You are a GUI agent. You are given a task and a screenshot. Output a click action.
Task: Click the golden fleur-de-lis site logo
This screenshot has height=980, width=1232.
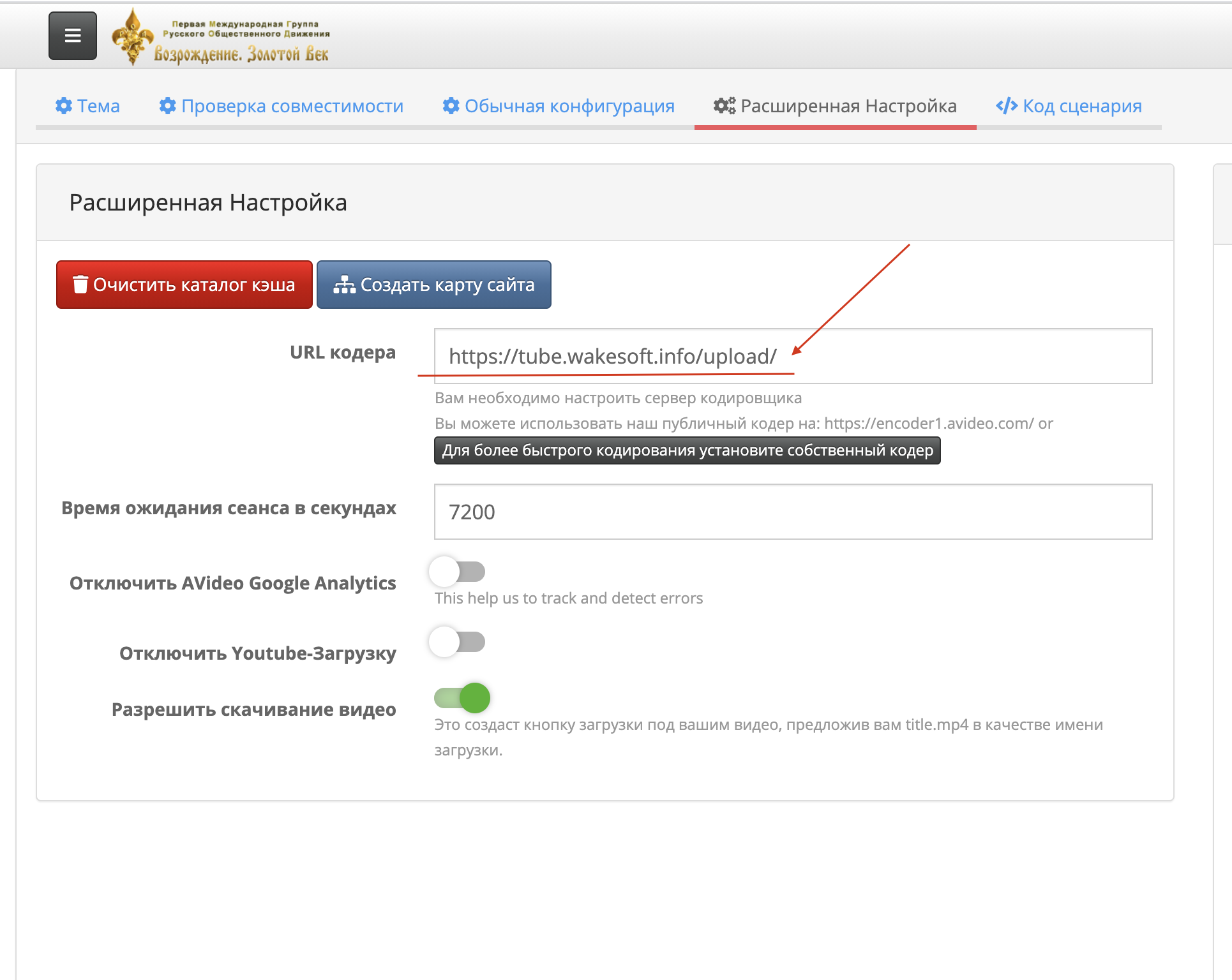click(x=133, y=37)
